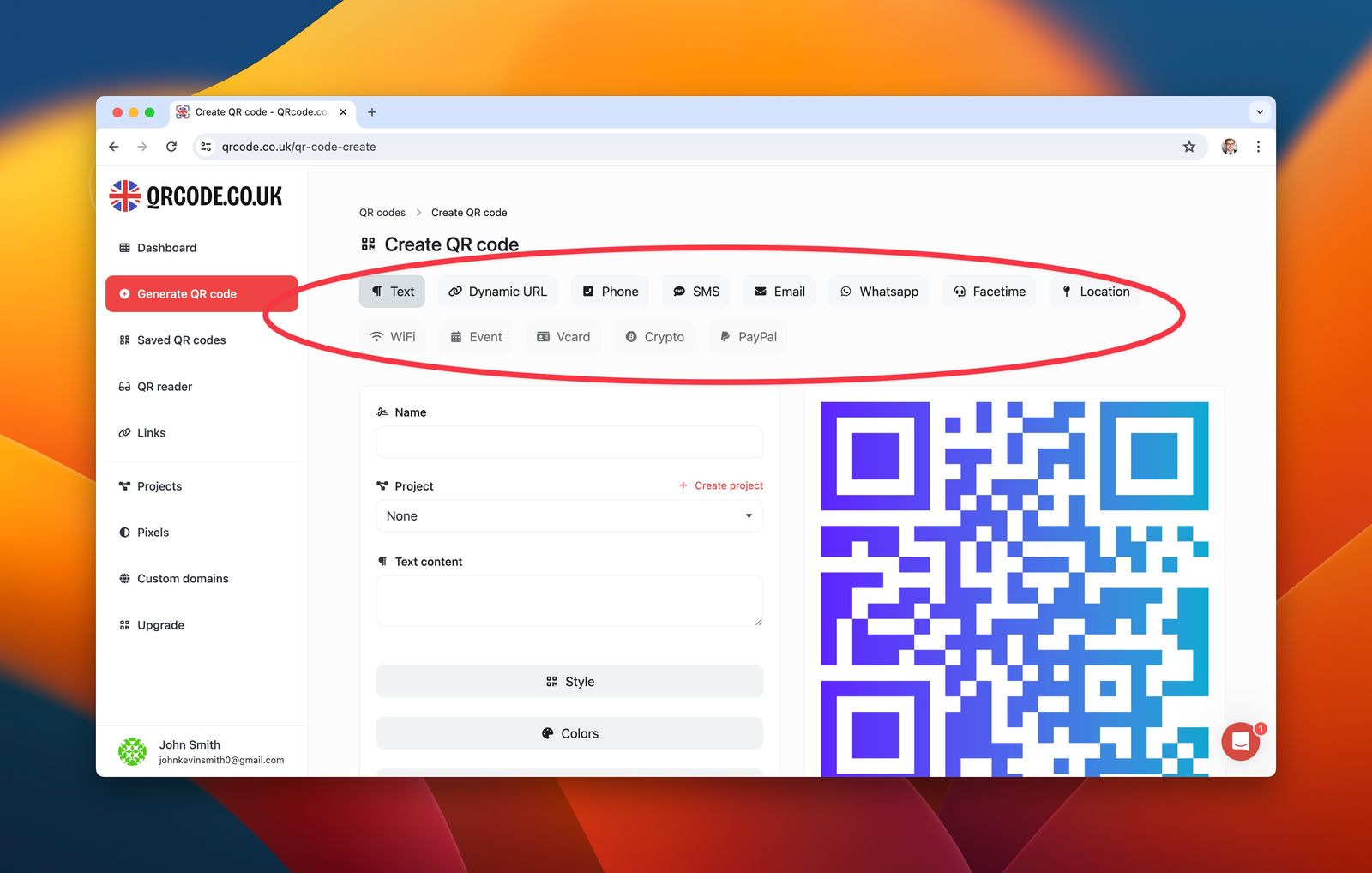Switch to the Email QR tab
The height and width of the screenshot is (873, 1372).
779,291
